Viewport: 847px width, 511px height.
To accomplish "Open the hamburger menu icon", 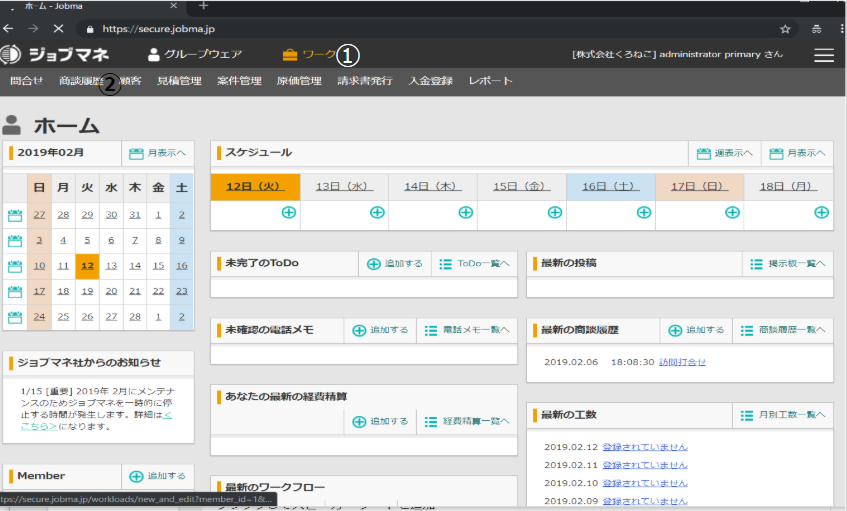I will (x=824, y=55).
